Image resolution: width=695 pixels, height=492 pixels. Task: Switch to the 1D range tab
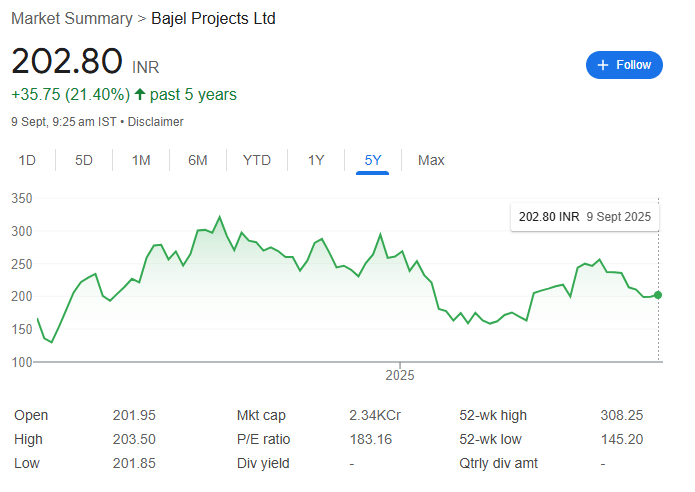pos(27,160)
